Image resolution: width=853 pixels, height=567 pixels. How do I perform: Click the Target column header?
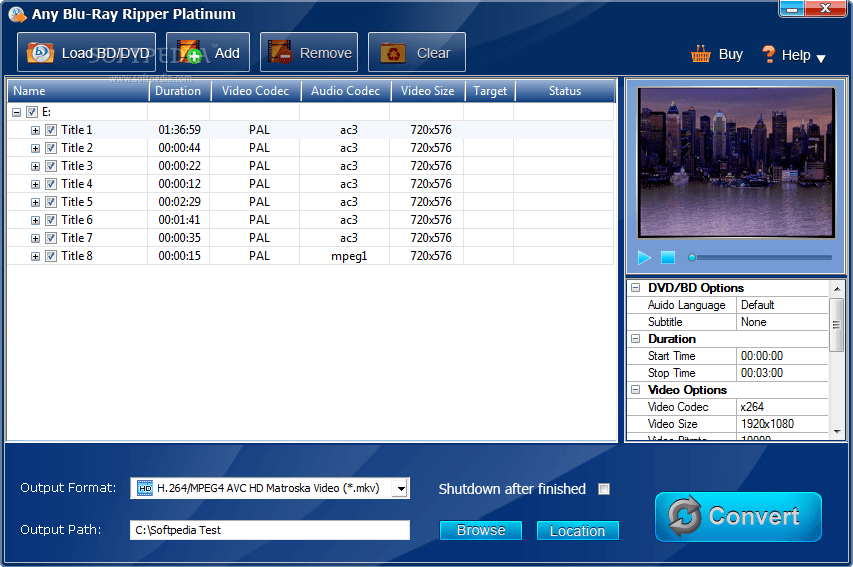(x=490, y=91)
